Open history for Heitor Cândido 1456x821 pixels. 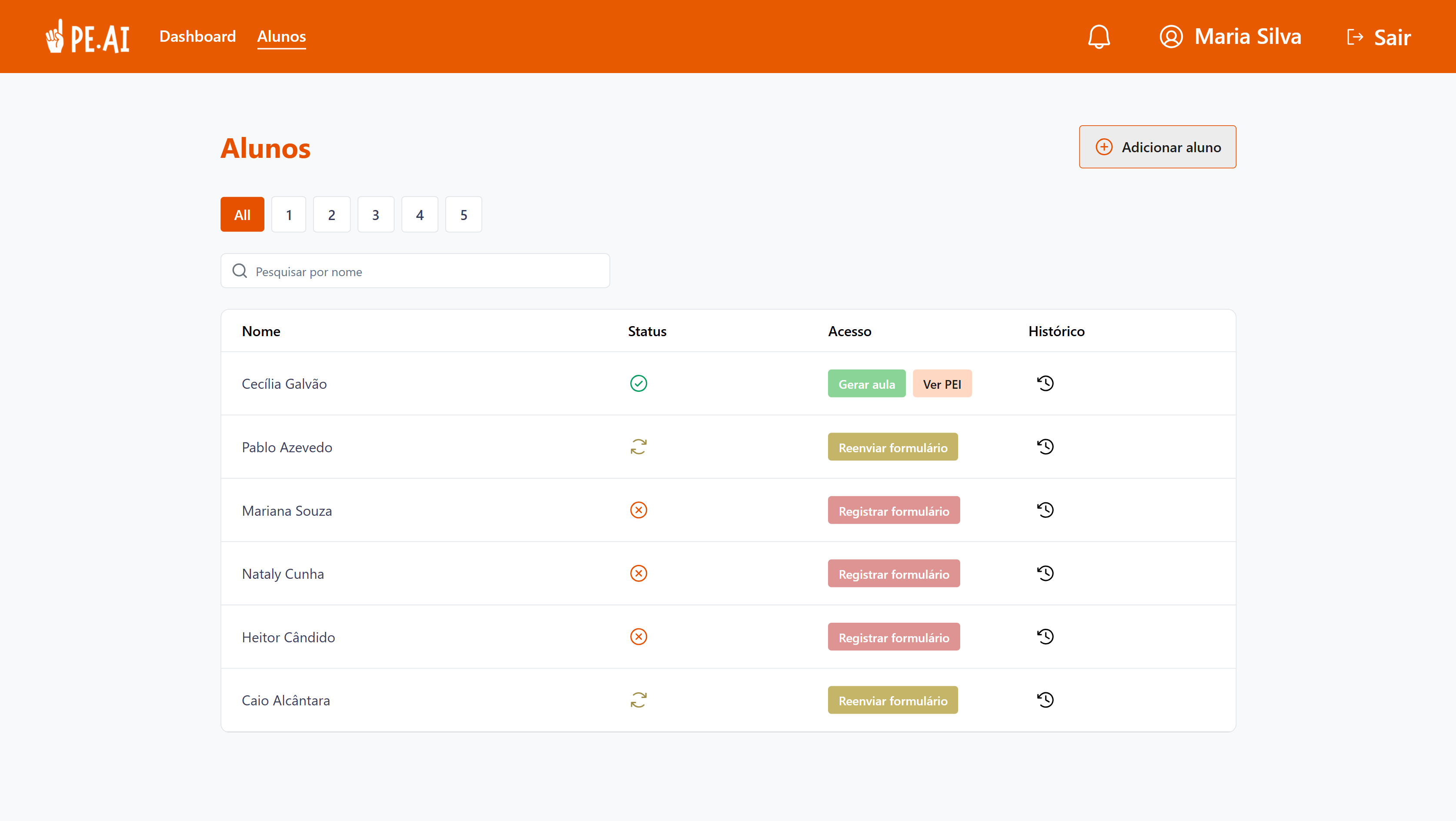pyautogui.click(x=1045, y=636)
